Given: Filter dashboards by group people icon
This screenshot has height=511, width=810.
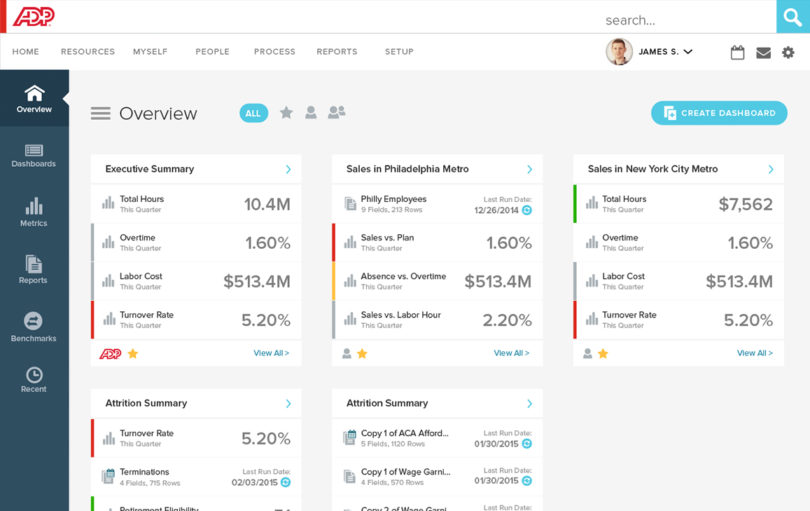Looking at the screenshot, I should pyautogui.click(x=336, y=112).
